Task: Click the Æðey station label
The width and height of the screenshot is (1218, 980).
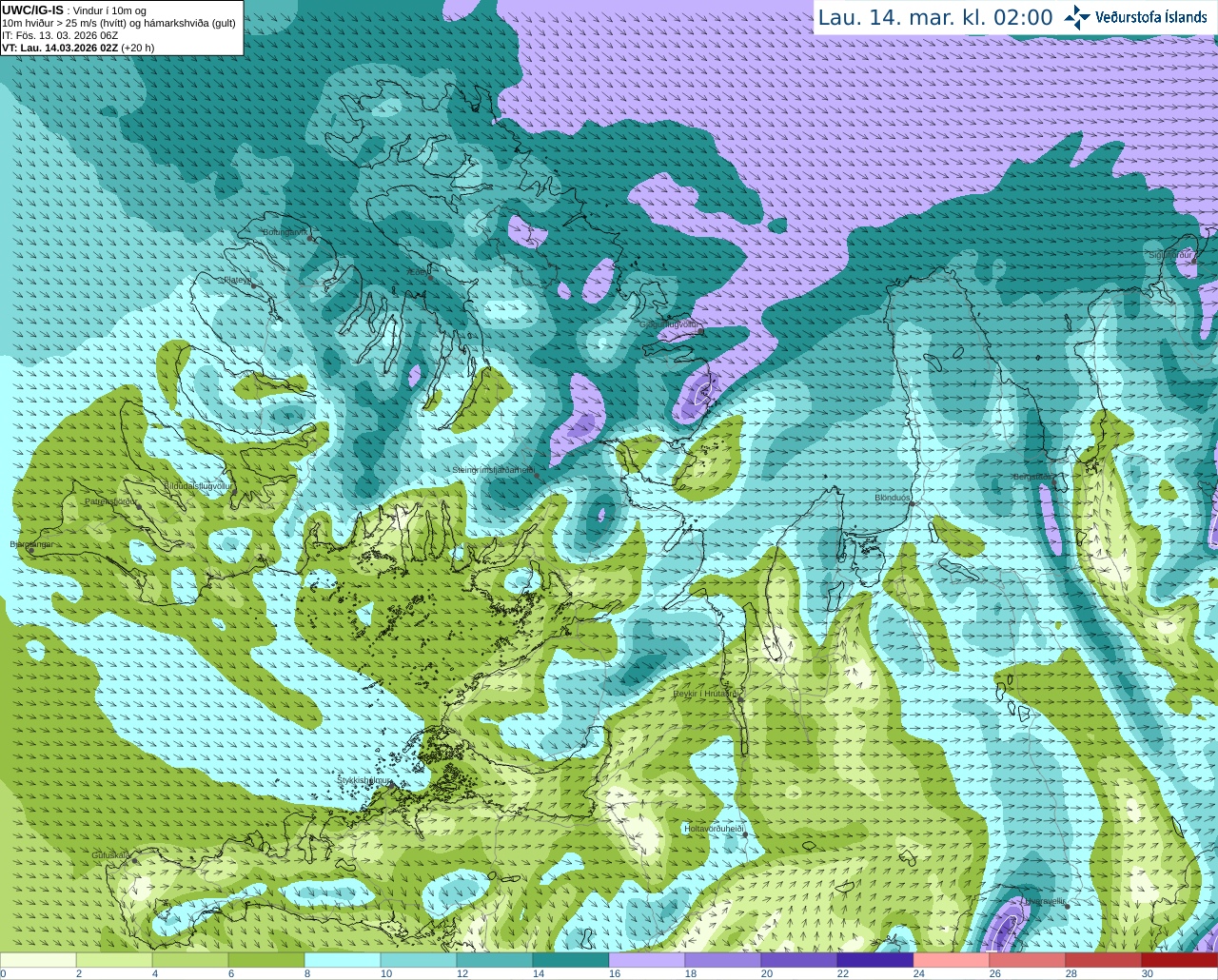Action: tap(418, 272)
